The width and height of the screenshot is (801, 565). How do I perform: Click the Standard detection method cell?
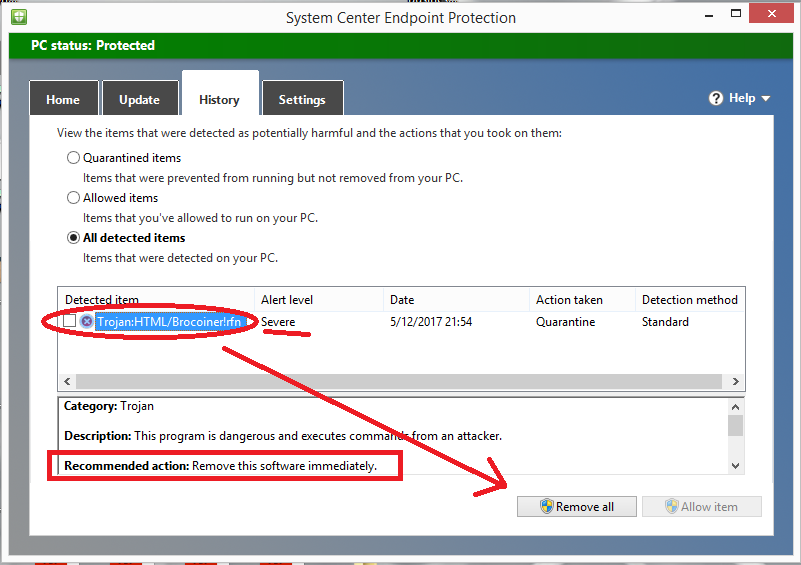(665, 322)
